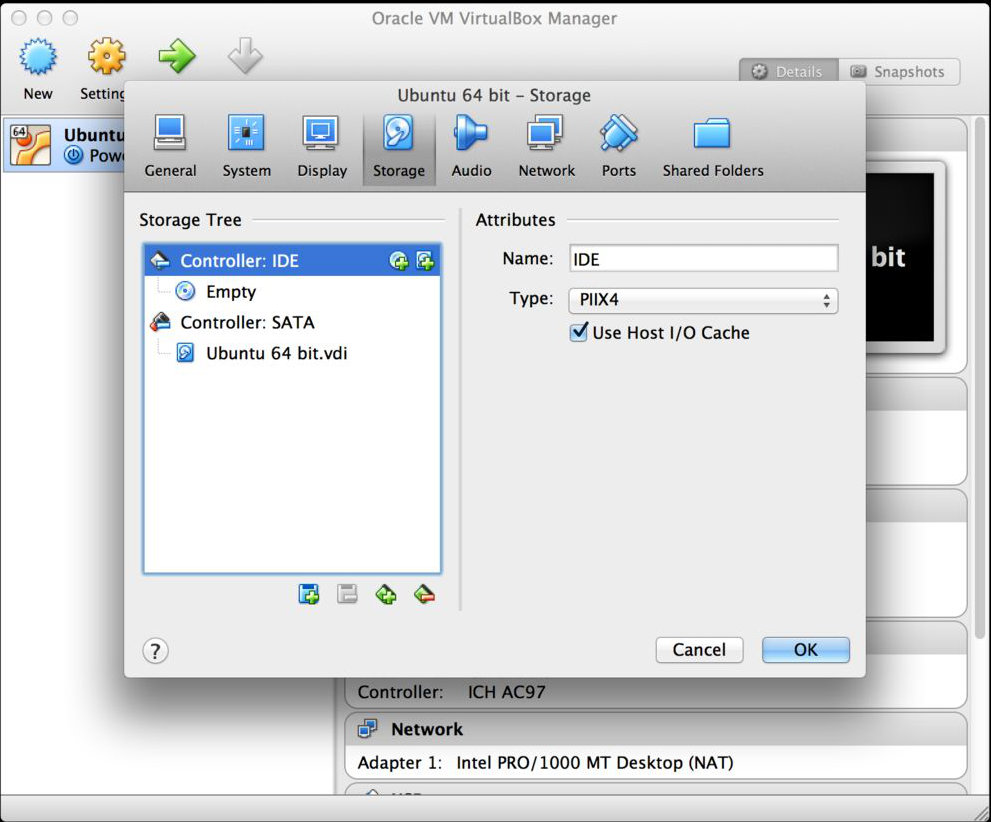Switch to Details view in VirtualBox Manager
Viewport: 991px width, 822px height.
pyautogui.click(x=789, y=71)
